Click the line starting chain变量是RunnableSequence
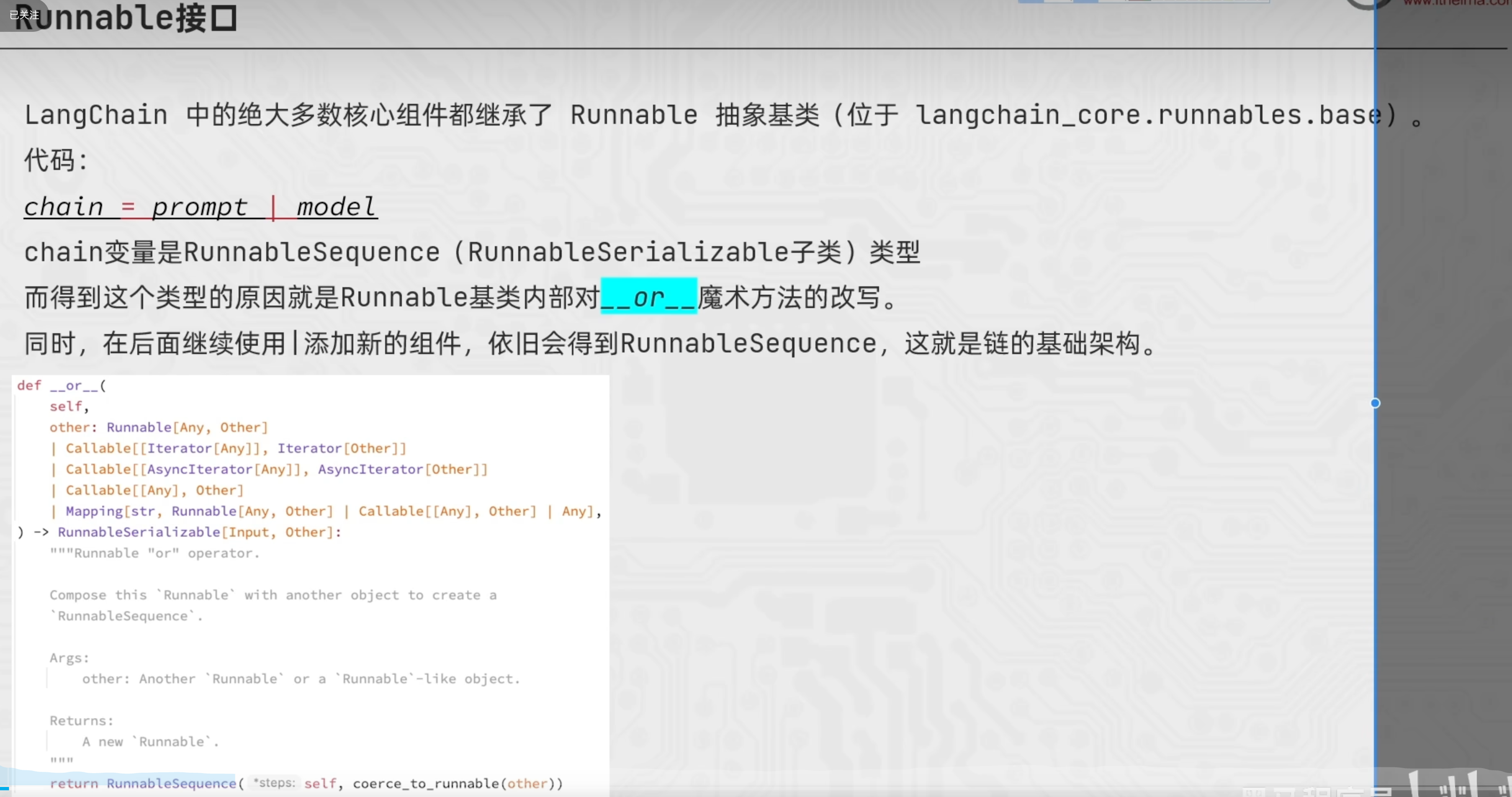Screen dimensions: 1512x797 (472, 252)
